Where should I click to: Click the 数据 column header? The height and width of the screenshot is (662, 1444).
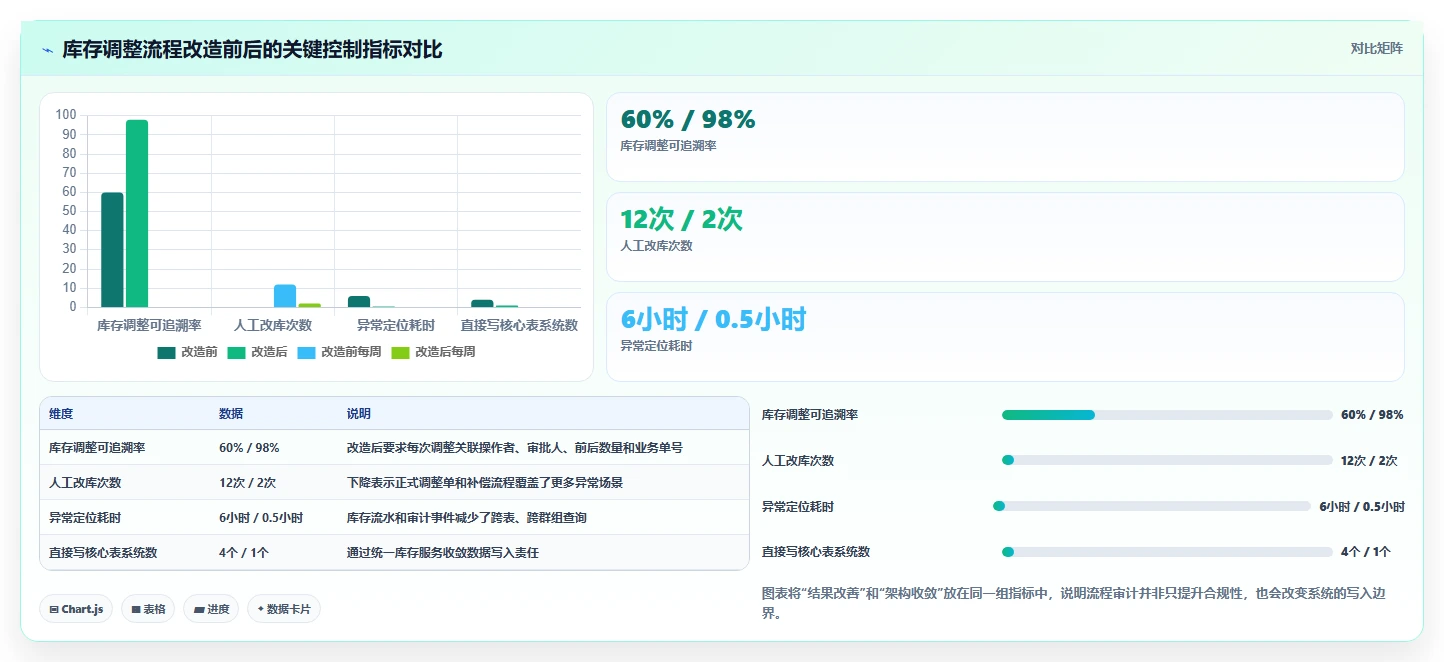click(x=231, y=414)
